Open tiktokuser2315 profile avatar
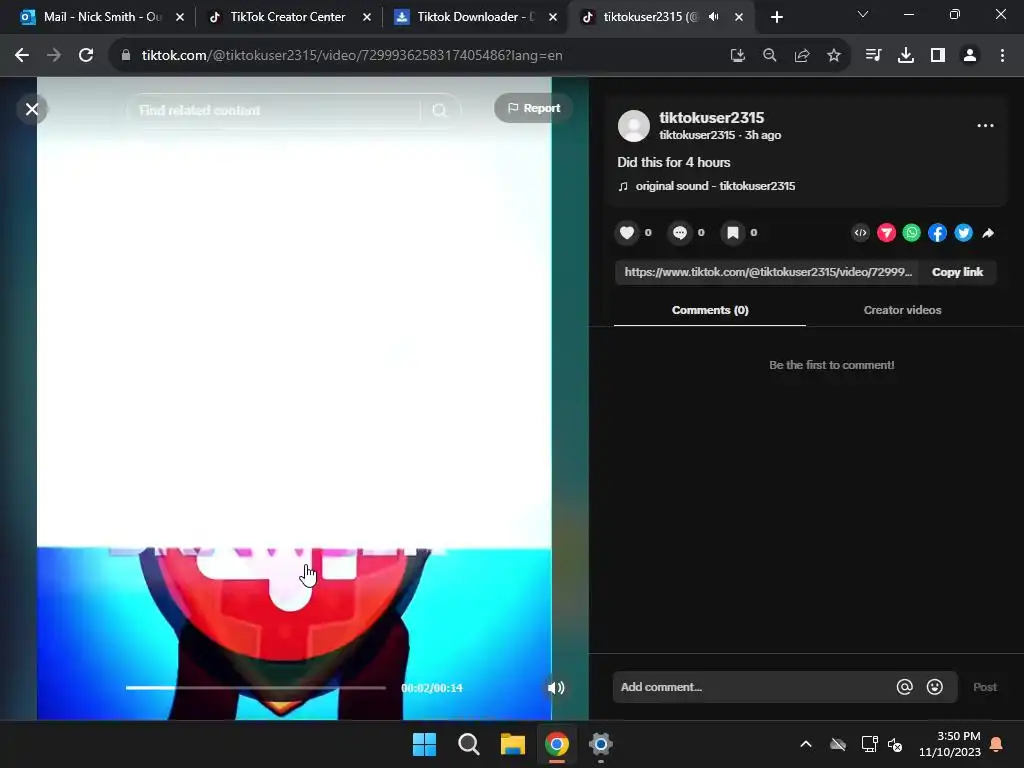The image size is (1024, 768). click(633, 125)
